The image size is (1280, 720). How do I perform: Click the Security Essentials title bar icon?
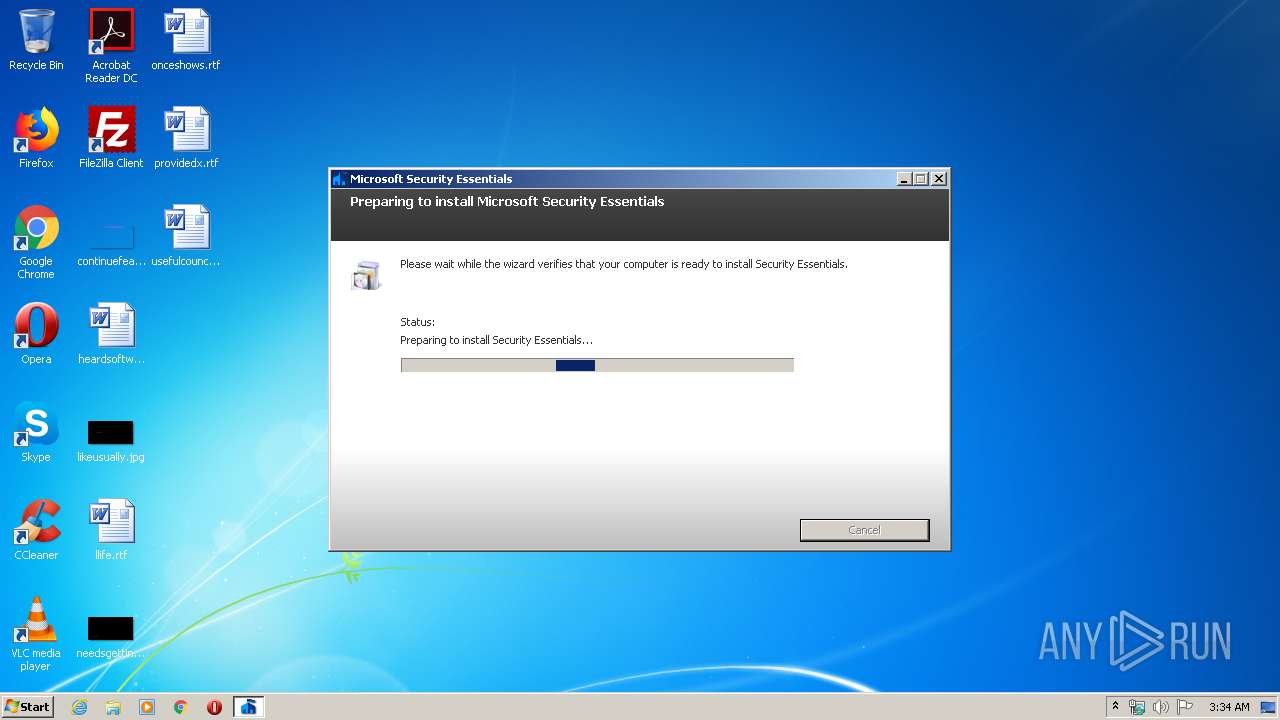click(340, 179)
